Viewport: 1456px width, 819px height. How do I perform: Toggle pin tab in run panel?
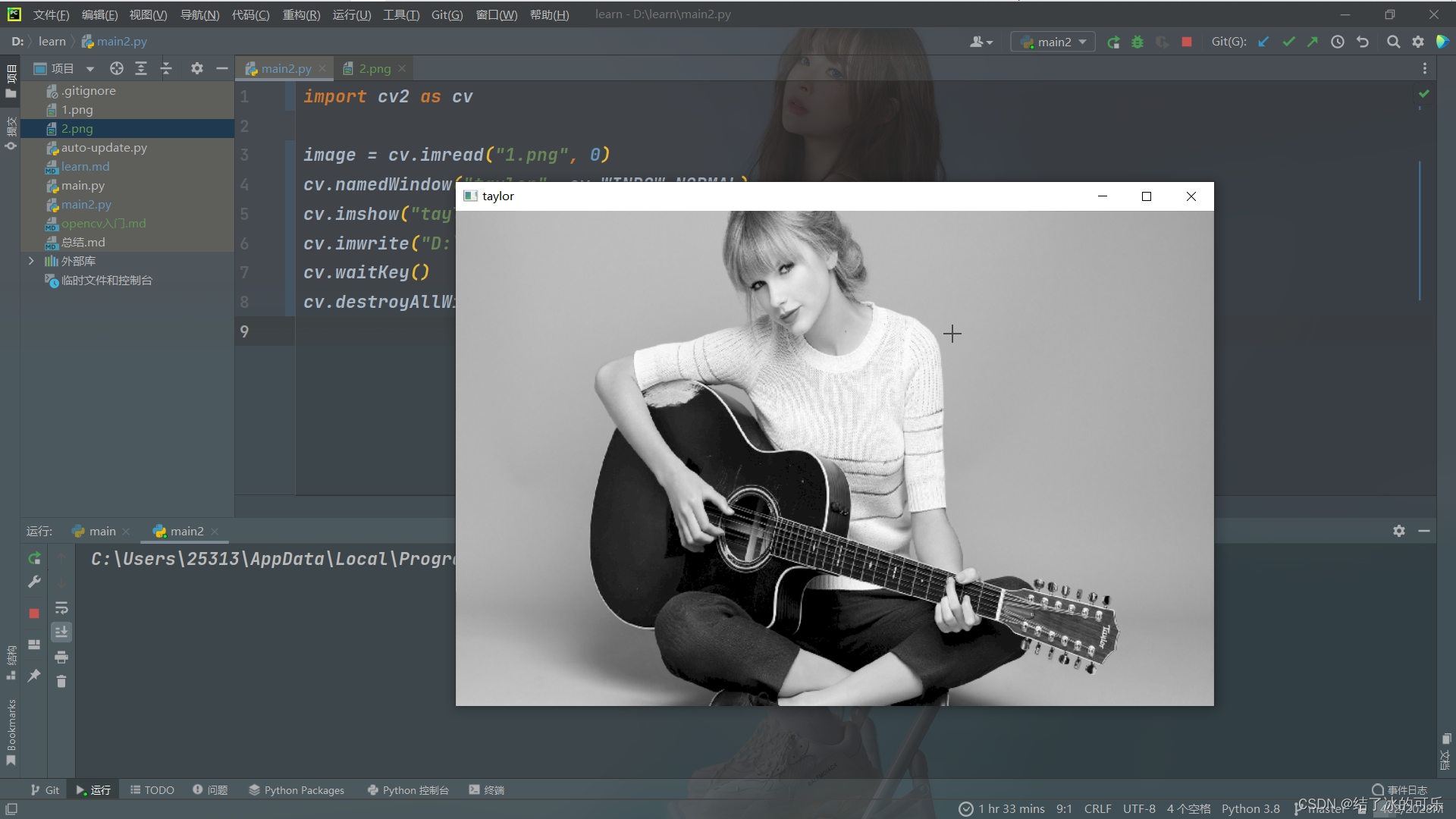pos(34,675)
